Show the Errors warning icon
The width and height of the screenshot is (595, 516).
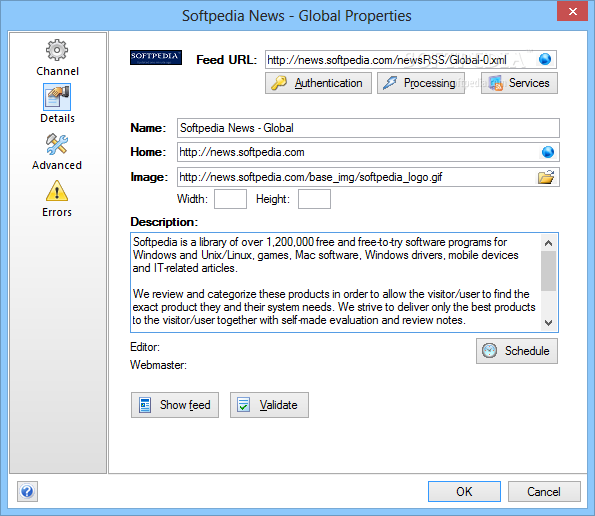pos(57,191)
